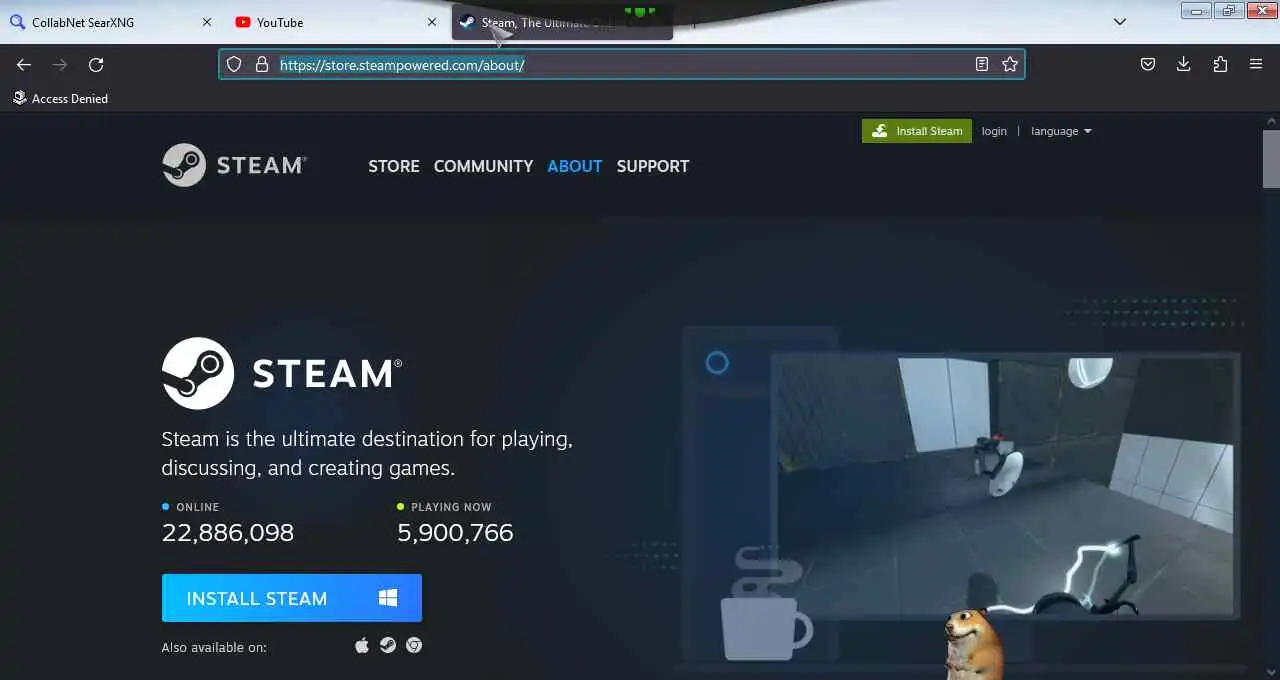Toggle reader view icon in address bar
Screen dimensions: 1280x680
[x=982, y=64]
